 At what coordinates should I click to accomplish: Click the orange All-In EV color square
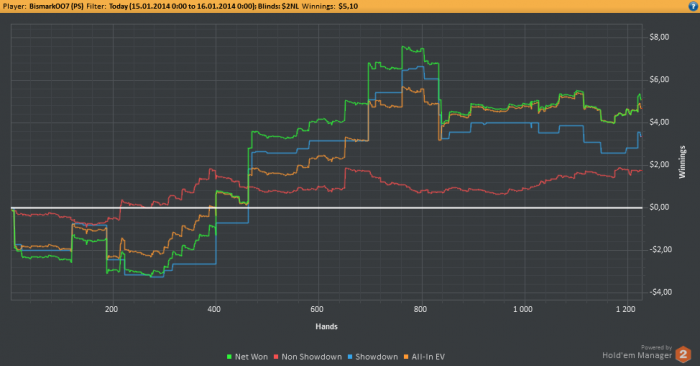[x=406, y=357]
